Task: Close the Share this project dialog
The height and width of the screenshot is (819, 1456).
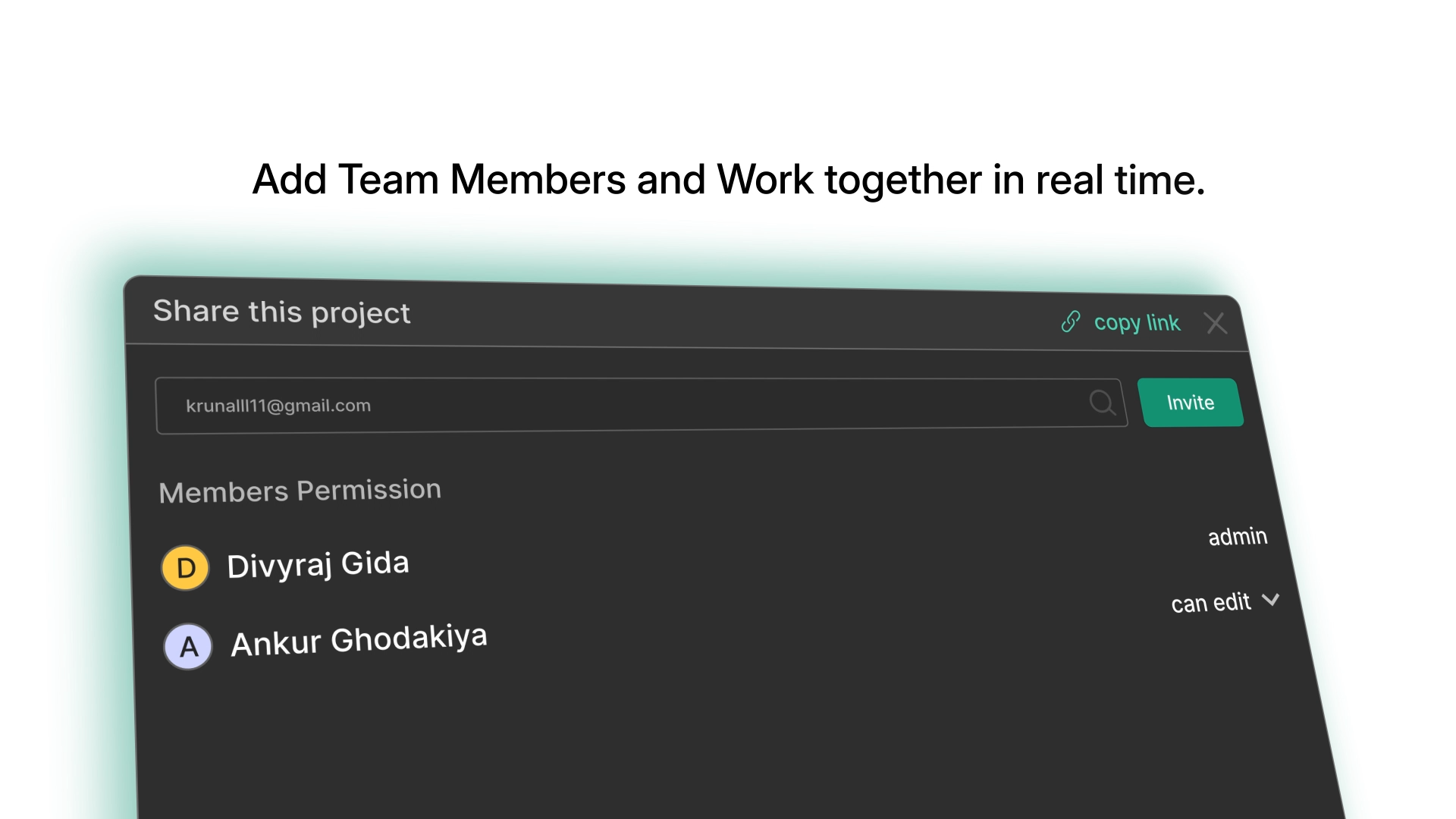Action: (x=1216, y=324)
